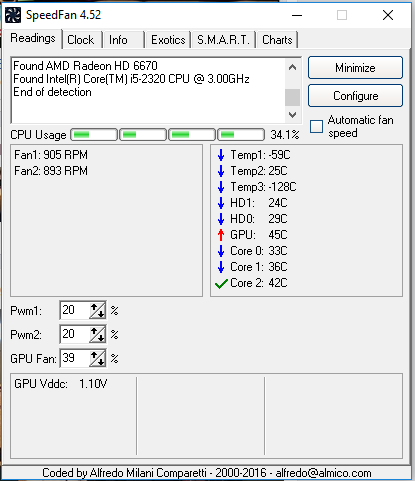Viewport: 415px width, 481px height.
Task: Switch to the Exotics tab
Action: 168,40
